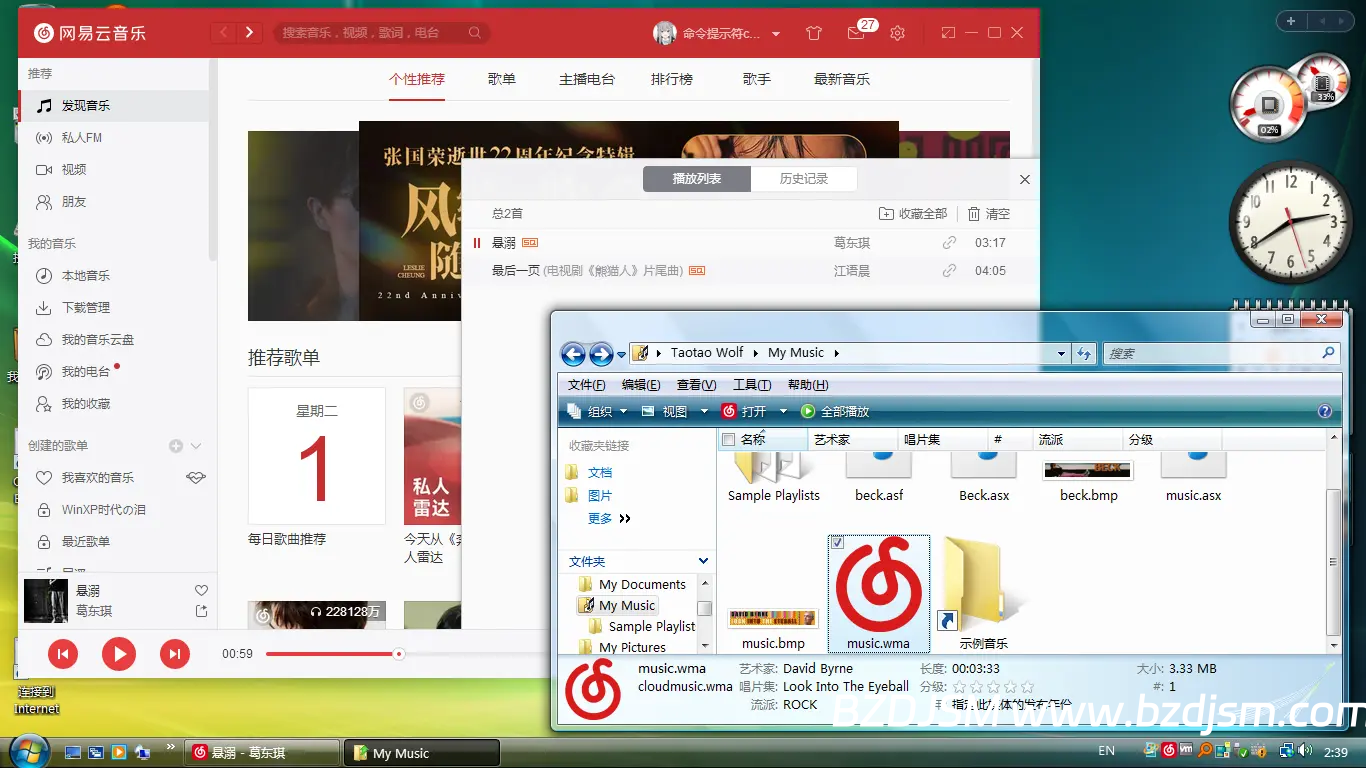Open Explorer recent pages dropdown arrow
The height and width of the screenshot is (768, 1366).
pos(621,354)
